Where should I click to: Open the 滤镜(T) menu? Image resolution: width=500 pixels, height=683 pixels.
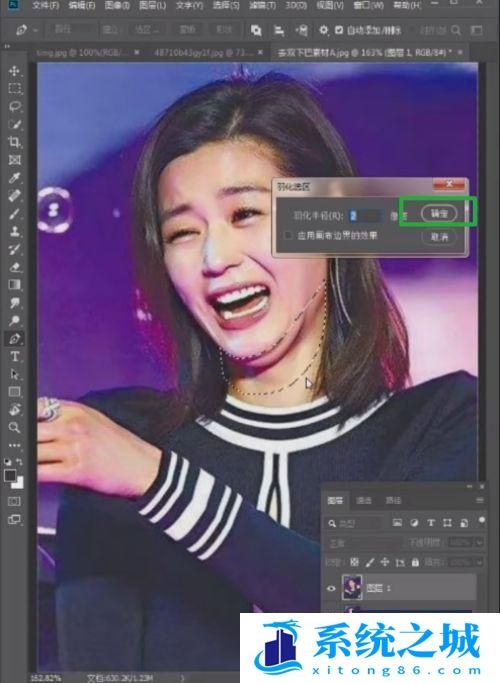pos(262,6)
